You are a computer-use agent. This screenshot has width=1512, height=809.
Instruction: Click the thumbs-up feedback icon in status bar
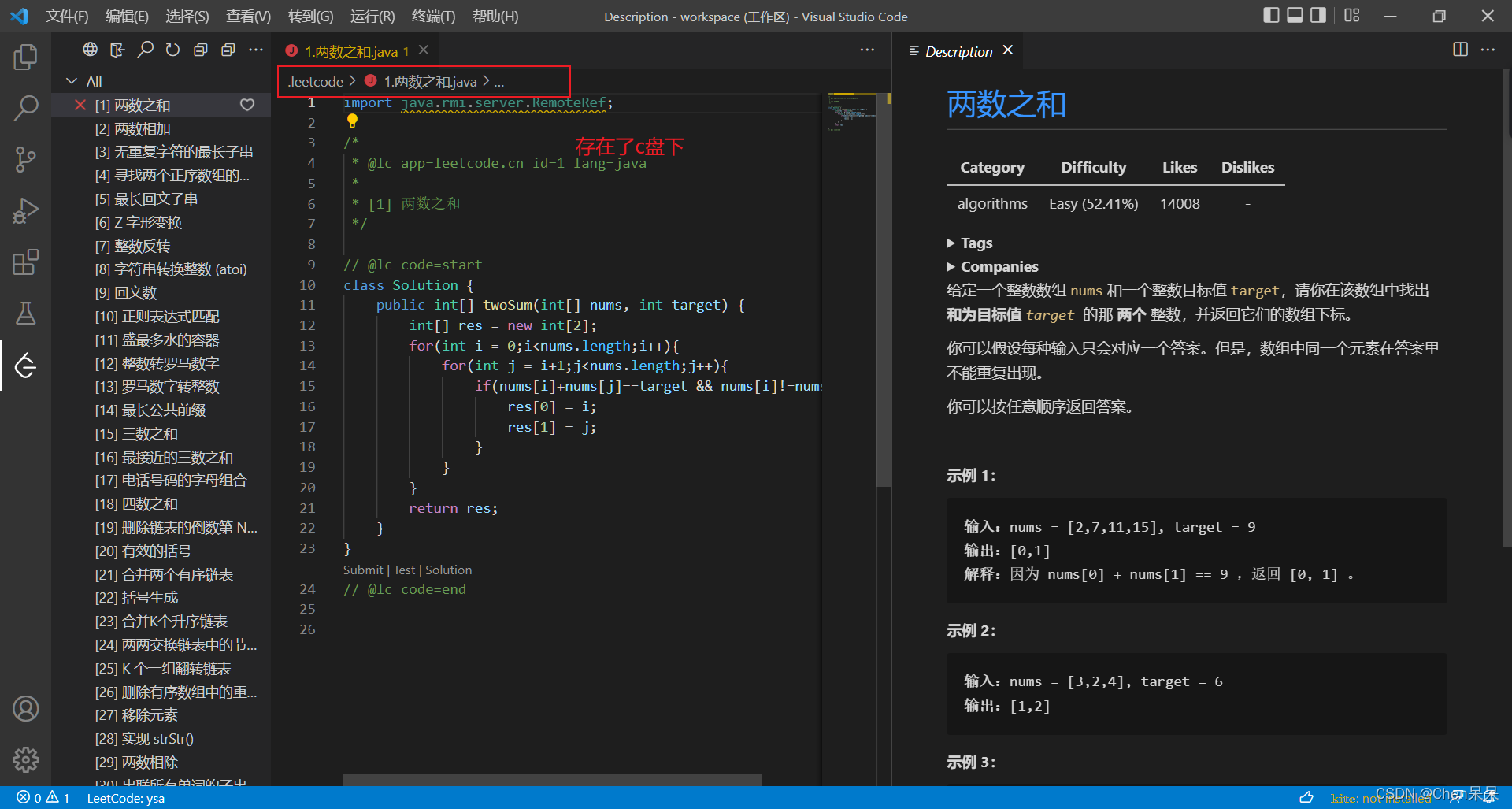click(x=1306, y=798)
